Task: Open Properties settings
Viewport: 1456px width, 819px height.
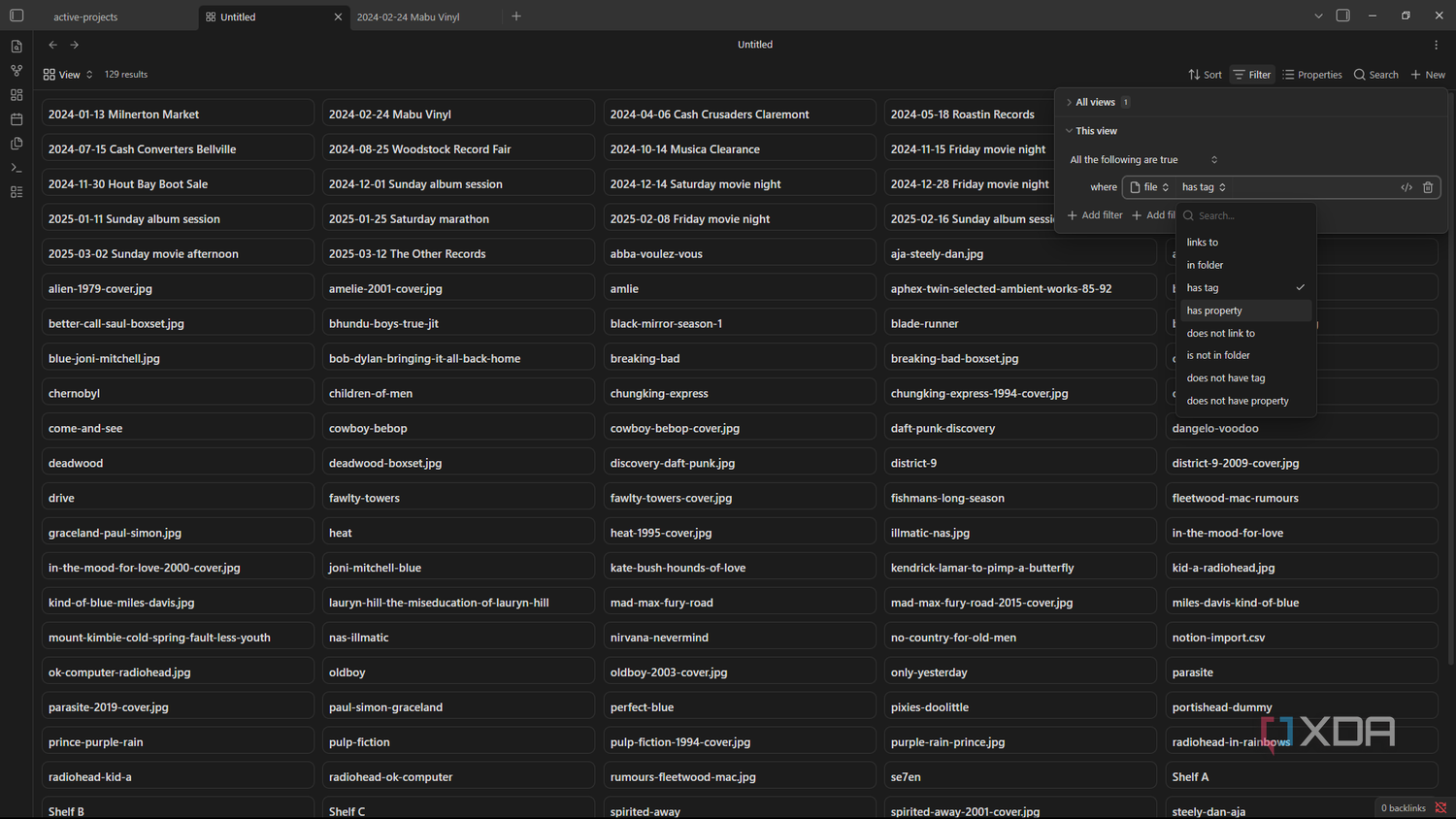Action: point(1312,75)
